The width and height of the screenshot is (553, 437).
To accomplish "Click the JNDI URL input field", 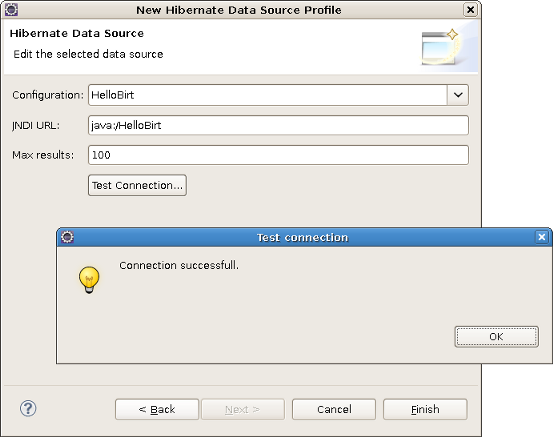I will pyautogui.click(x=278, y=125).
